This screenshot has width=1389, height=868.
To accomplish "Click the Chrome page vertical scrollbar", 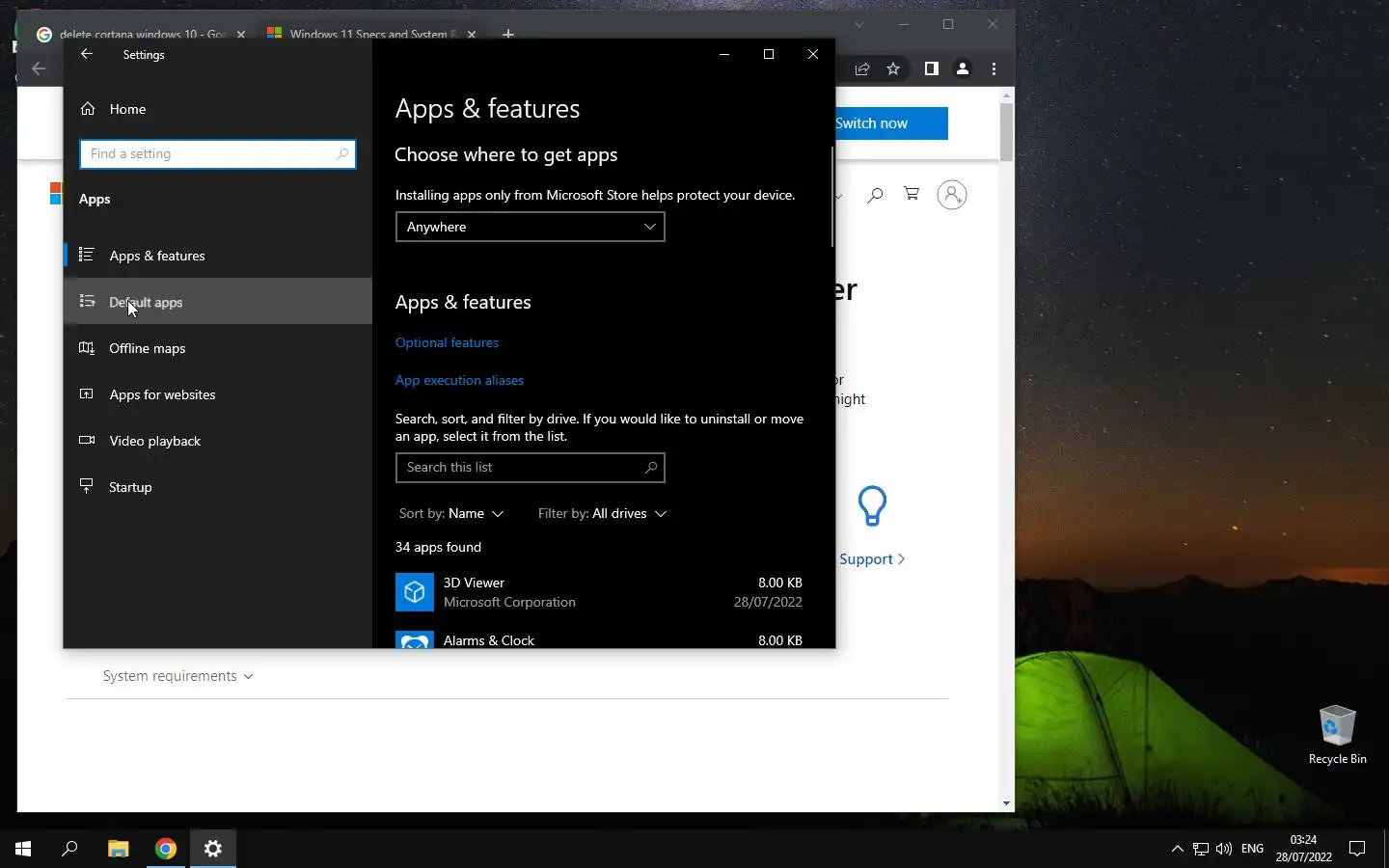I will click(x=1006, y=132).
